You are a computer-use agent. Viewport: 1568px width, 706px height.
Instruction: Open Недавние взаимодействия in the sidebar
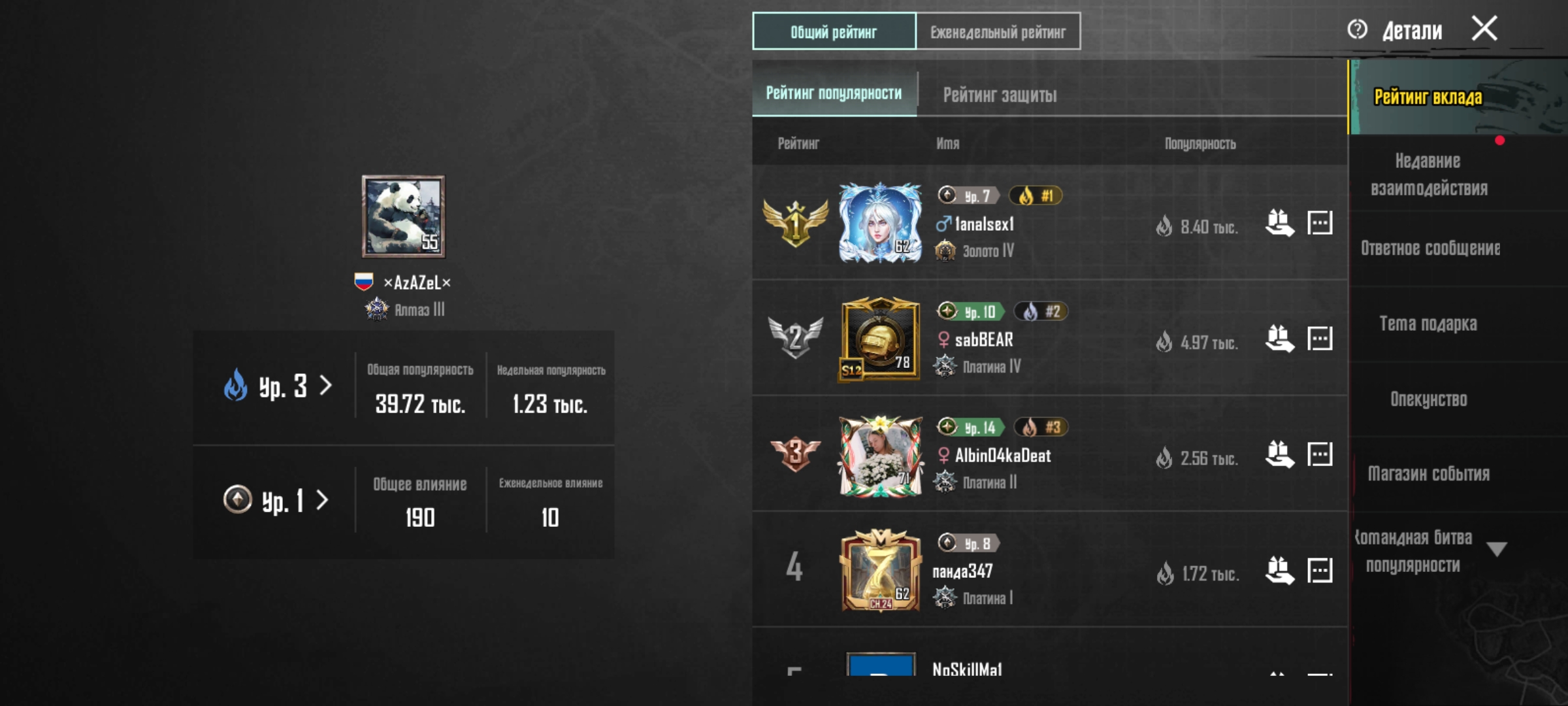pyautogui.click(x=1429, y=175)
